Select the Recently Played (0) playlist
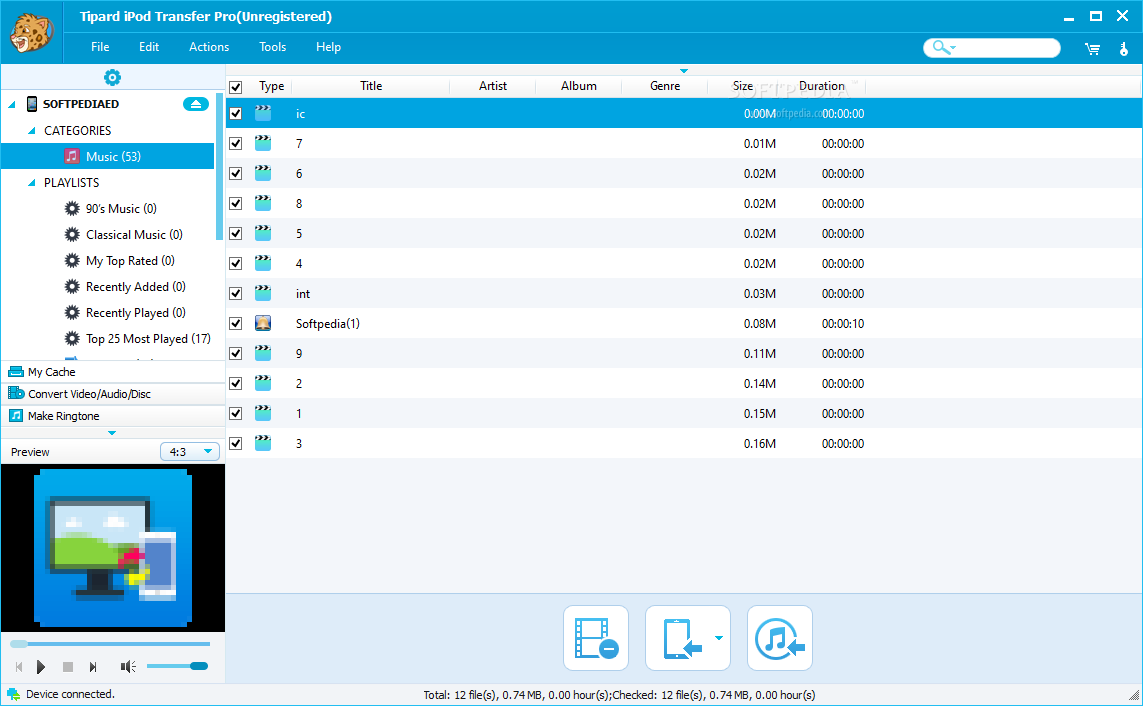 coord(136,313)
